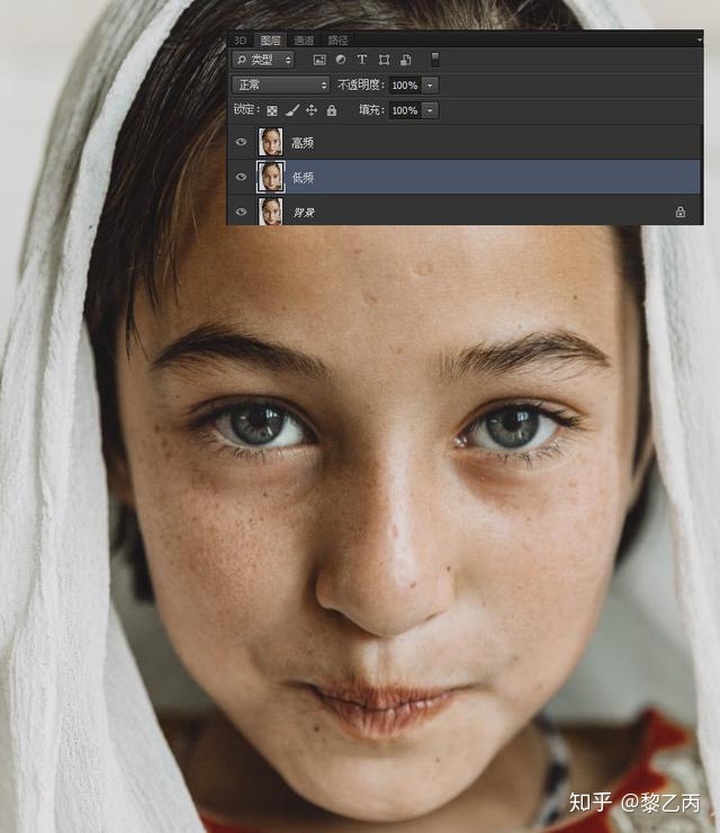Open the fill slider arrow
Image resolution: width=720 pixels, height=833 pixels.
430,110
